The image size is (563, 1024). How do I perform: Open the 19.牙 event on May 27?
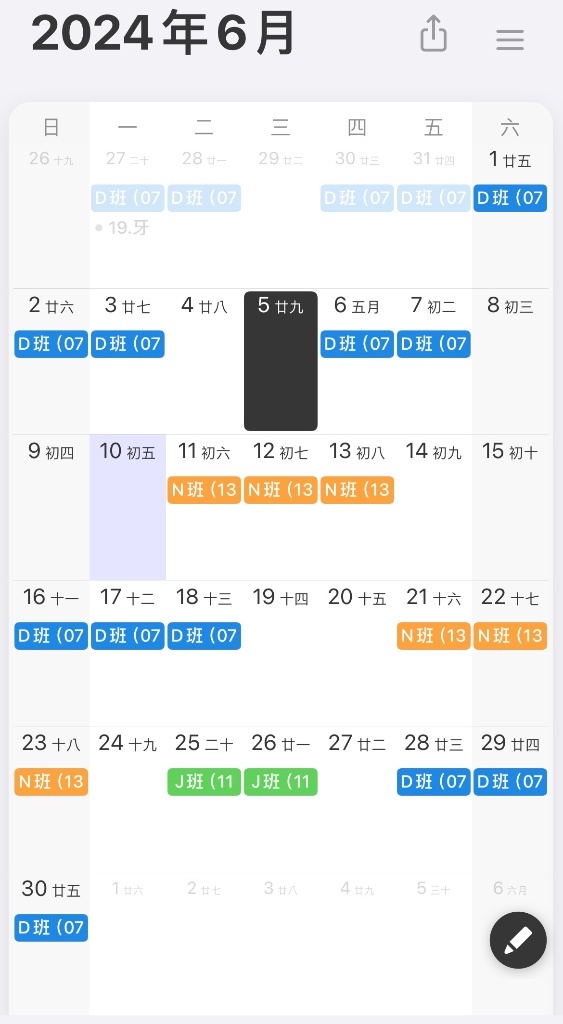123,228
